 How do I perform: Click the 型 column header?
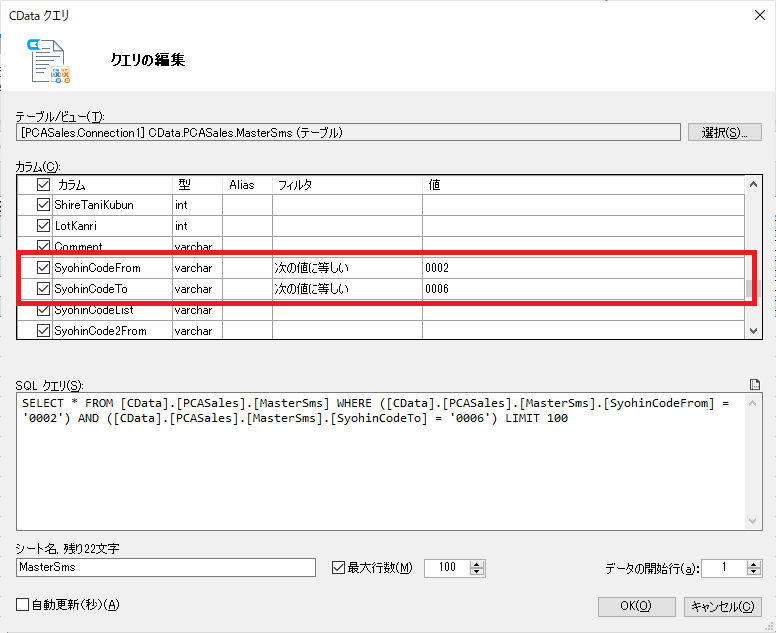click(197, 185)
